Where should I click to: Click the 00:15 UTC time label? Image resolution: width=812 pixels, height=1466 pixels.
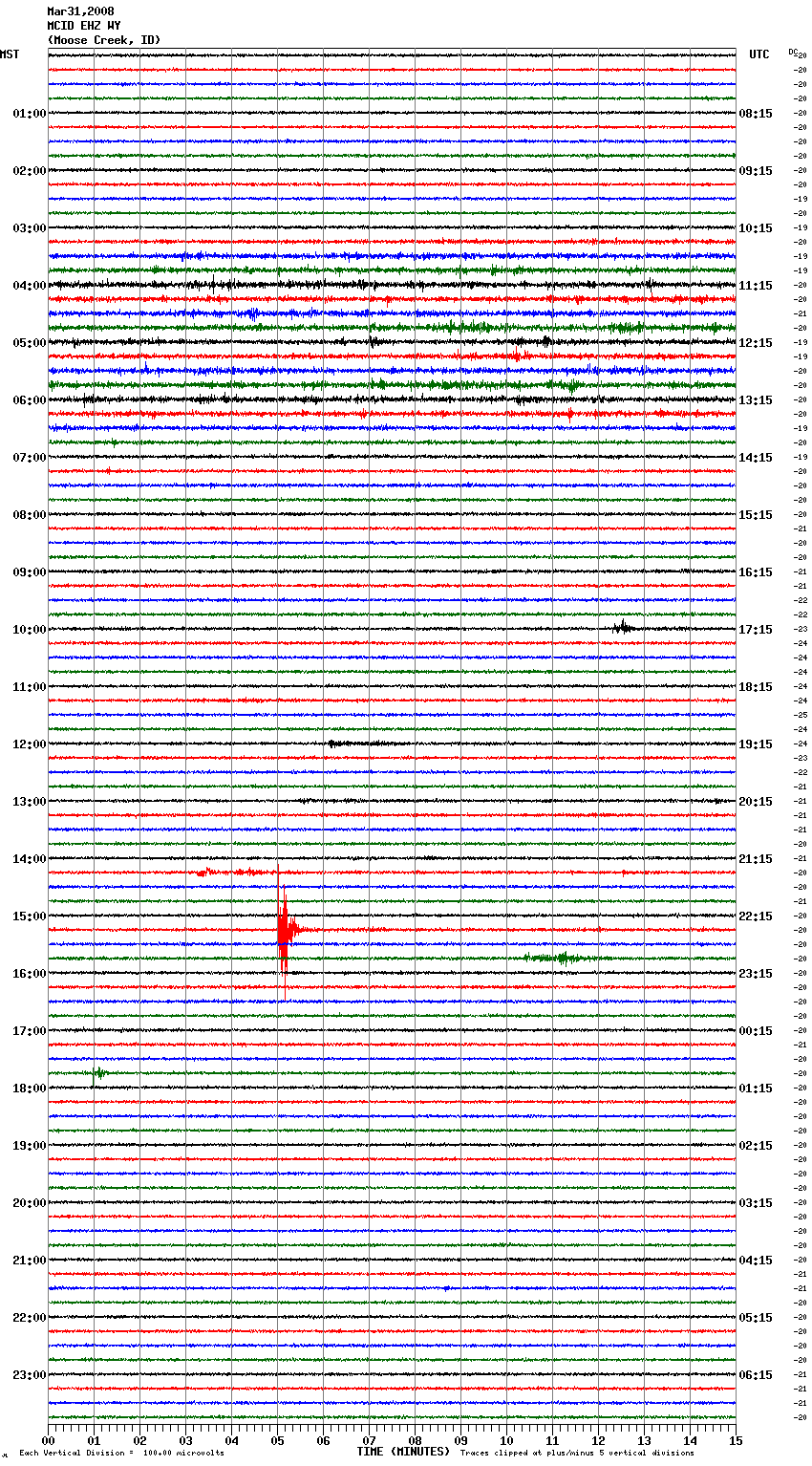(x=756, y=1031)
